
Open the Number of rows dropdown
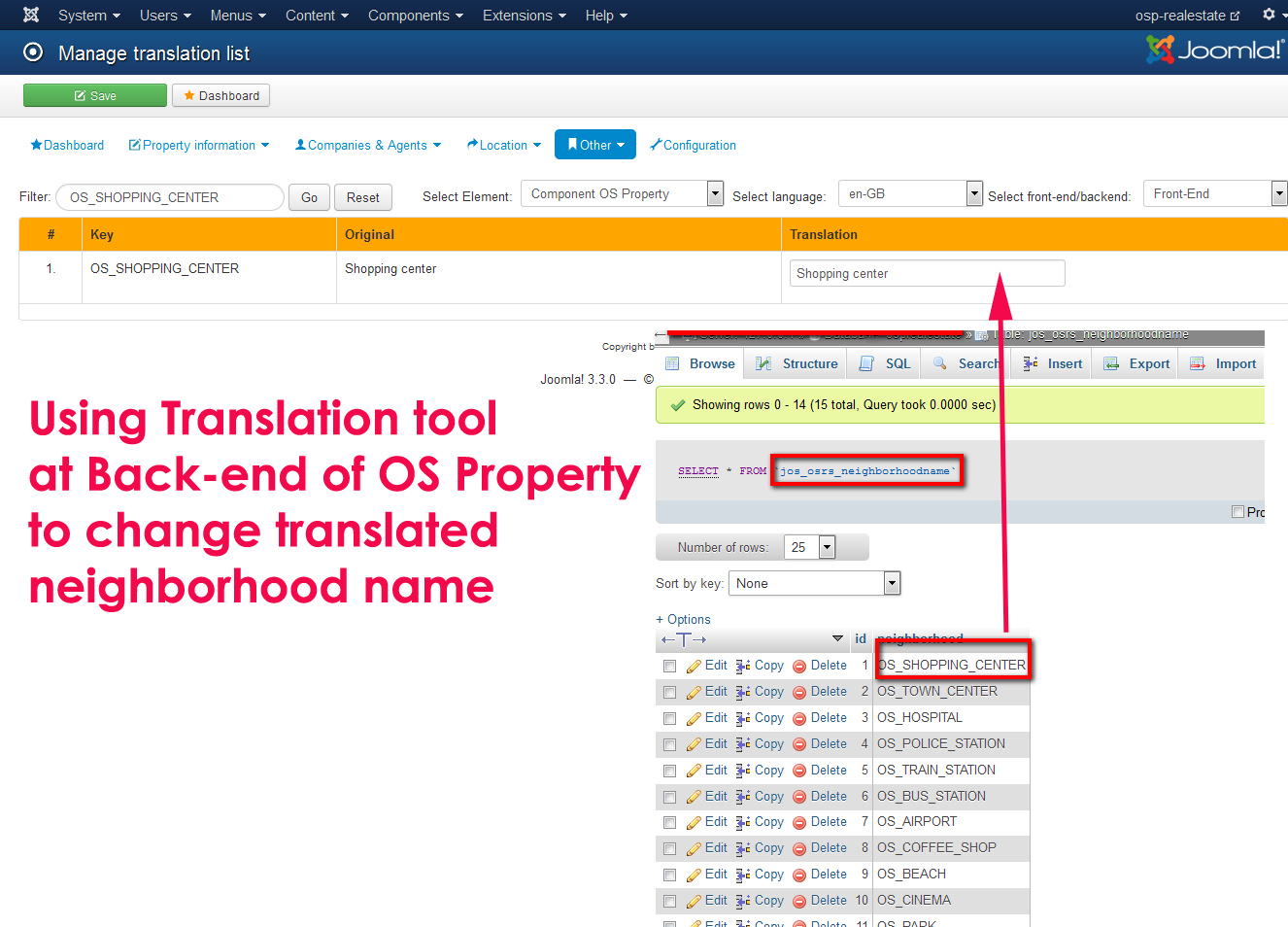pos(811,547)
